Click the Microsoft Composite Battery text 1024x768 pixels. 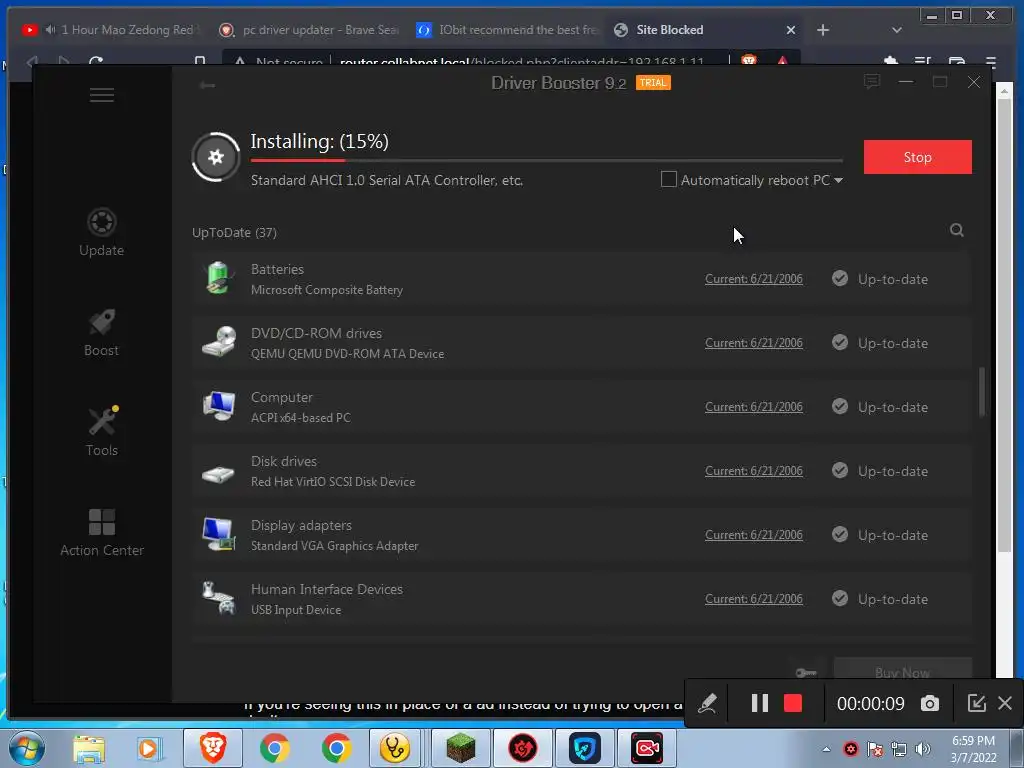pos(327,290)
